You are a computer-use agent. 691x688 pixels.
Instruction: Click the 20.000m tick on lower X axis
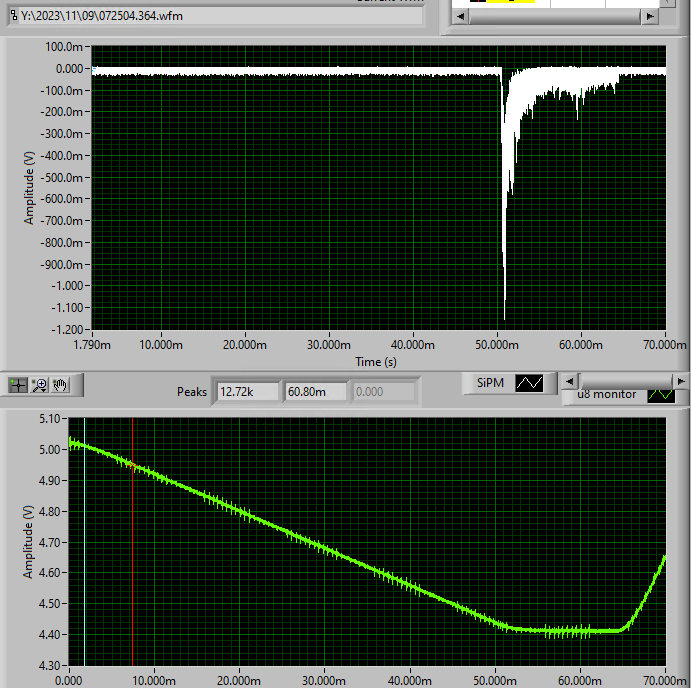pos(239,681)
